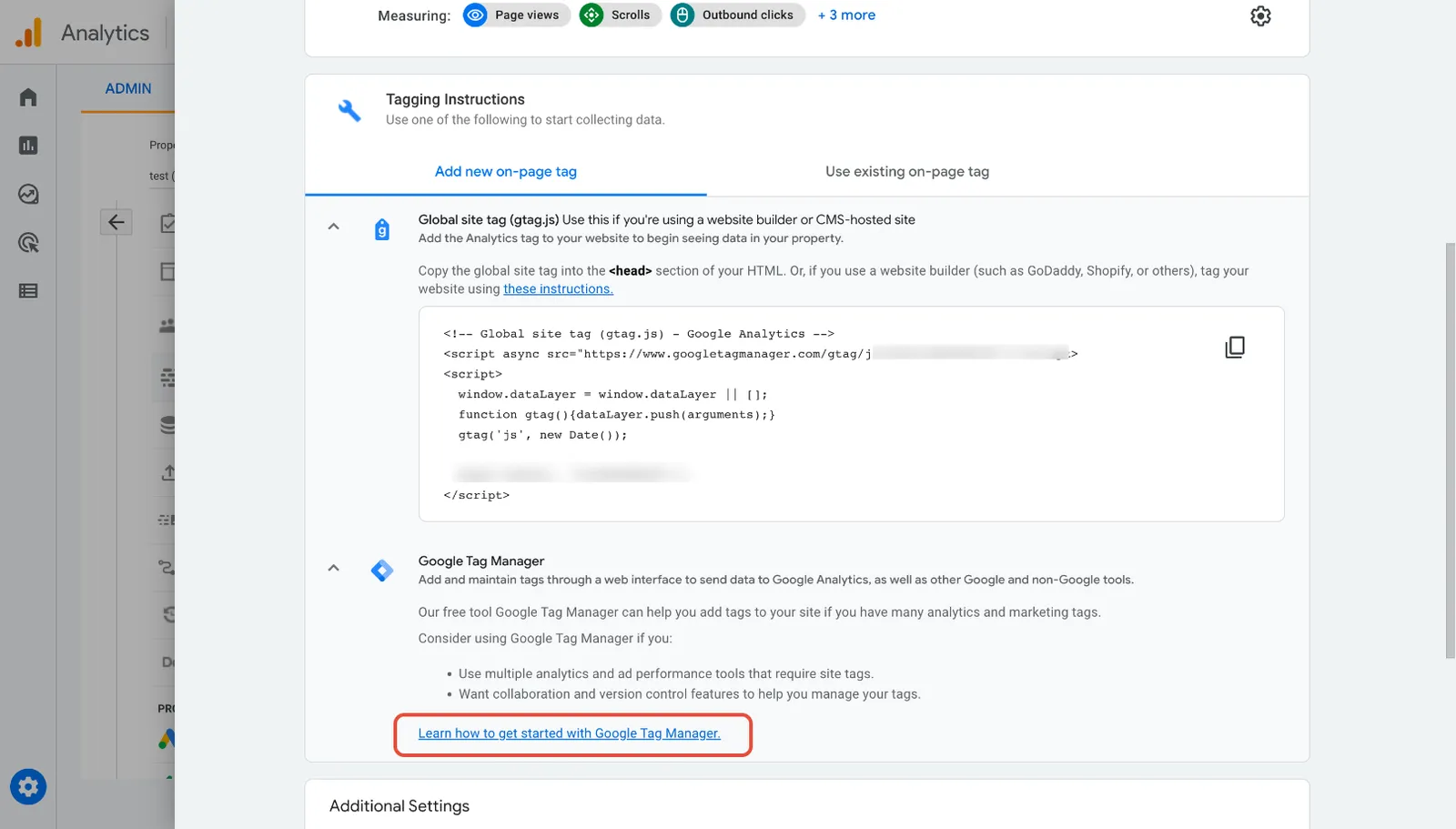
Task: Click the 'Global site tag' HTML comment line
Action: pos(639,334)
